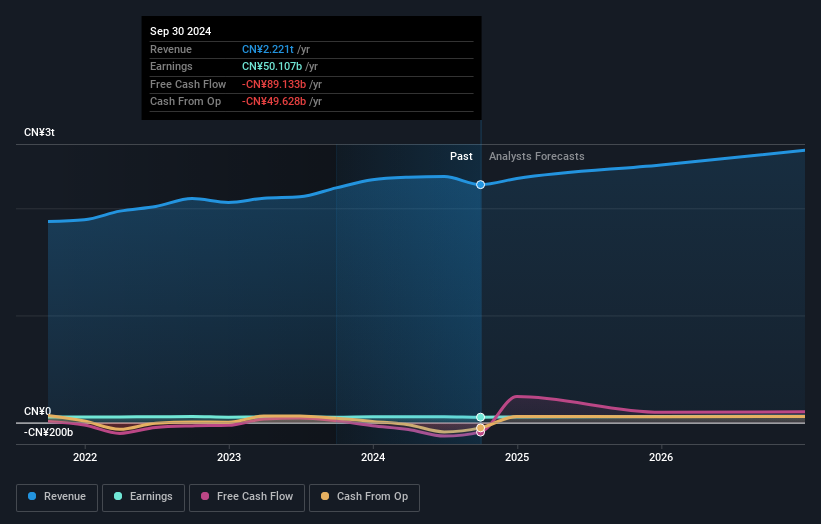Click the blue Revenue data point marker
This screenshot has width=821, height=524.
[480, 185]
